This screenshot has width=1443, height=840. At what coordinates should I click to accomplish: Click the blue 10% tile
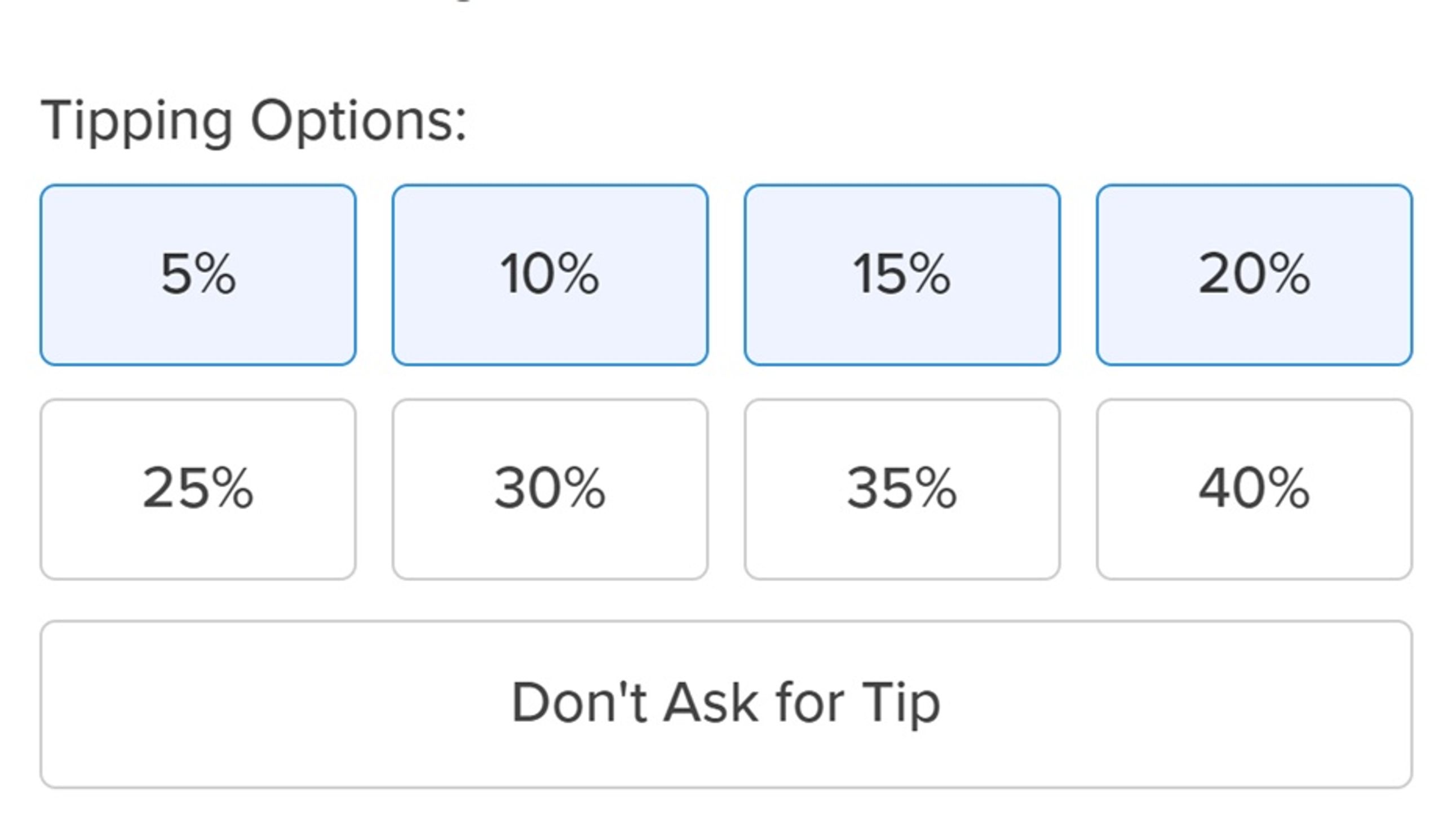[550, 275]
